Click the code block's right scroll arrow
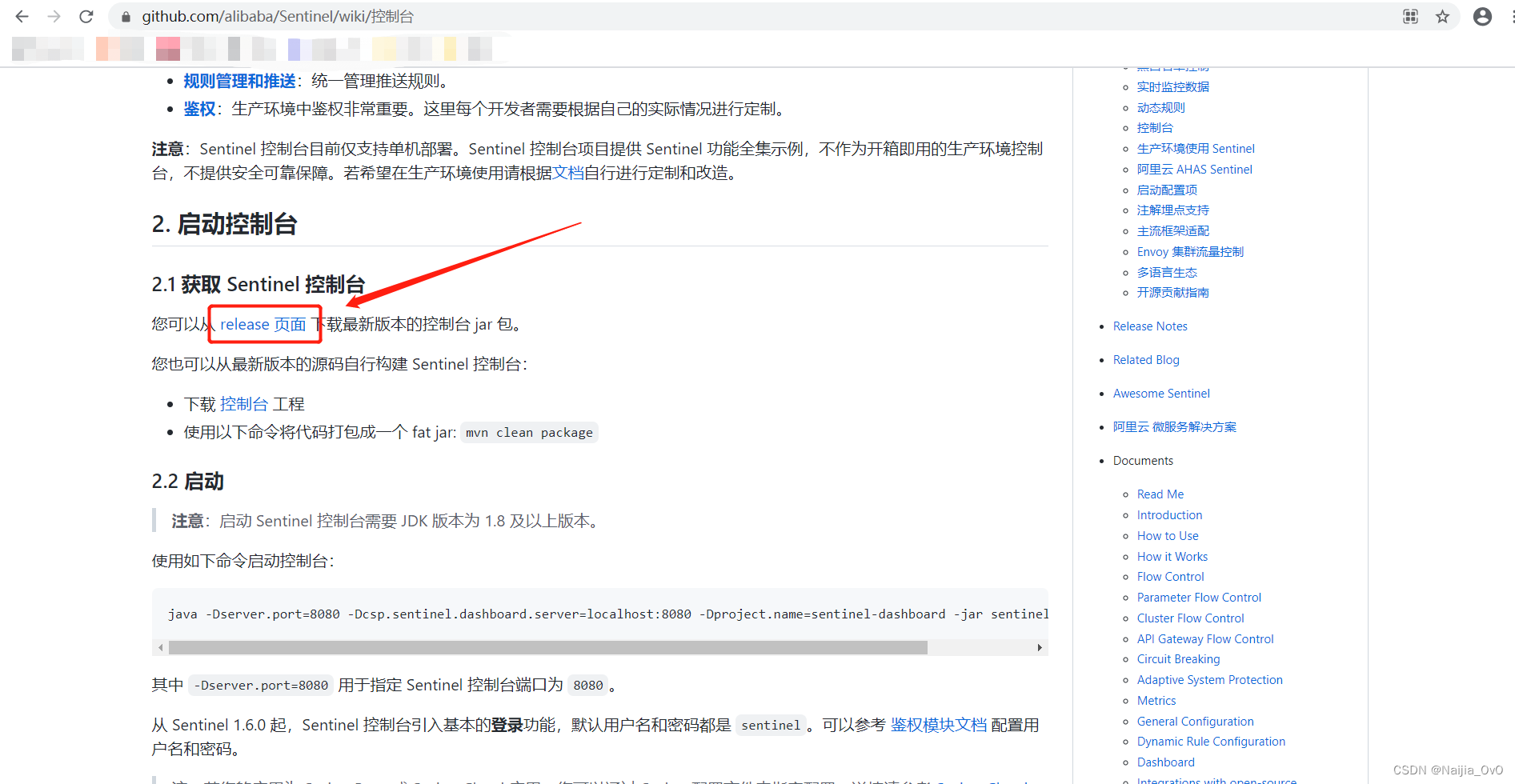This screenshot has width=1515, height=784. coord(1039,647)
